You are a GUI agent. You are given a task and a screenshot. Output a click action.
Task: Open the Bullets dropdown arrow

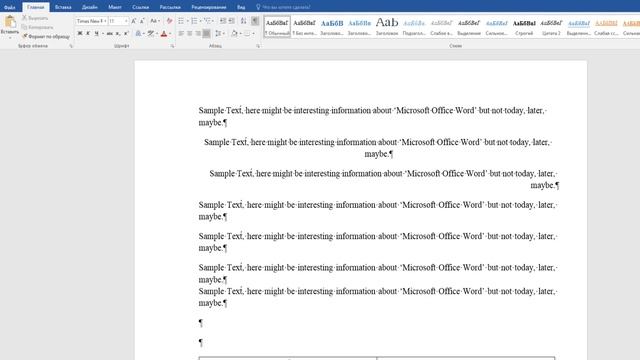[187, 21]
